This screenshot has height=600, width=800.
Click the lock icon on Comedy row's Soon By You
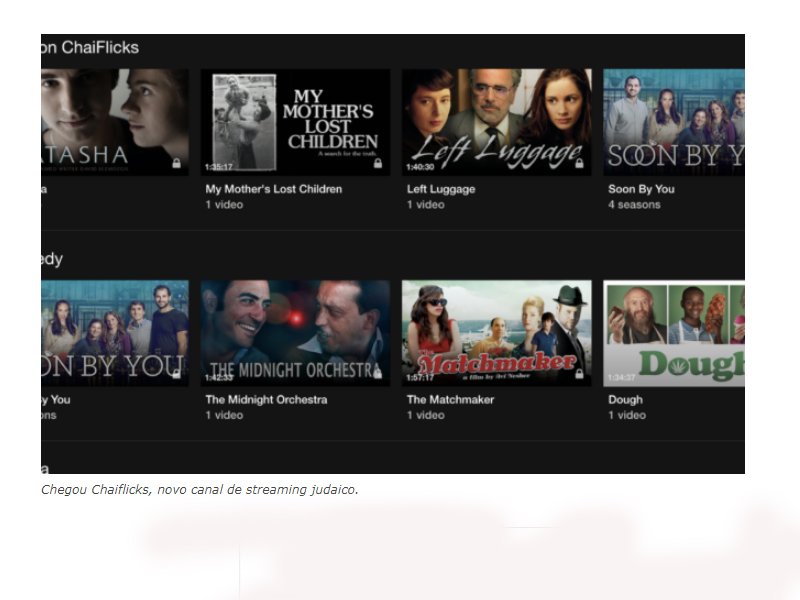[x=177, y=374]
